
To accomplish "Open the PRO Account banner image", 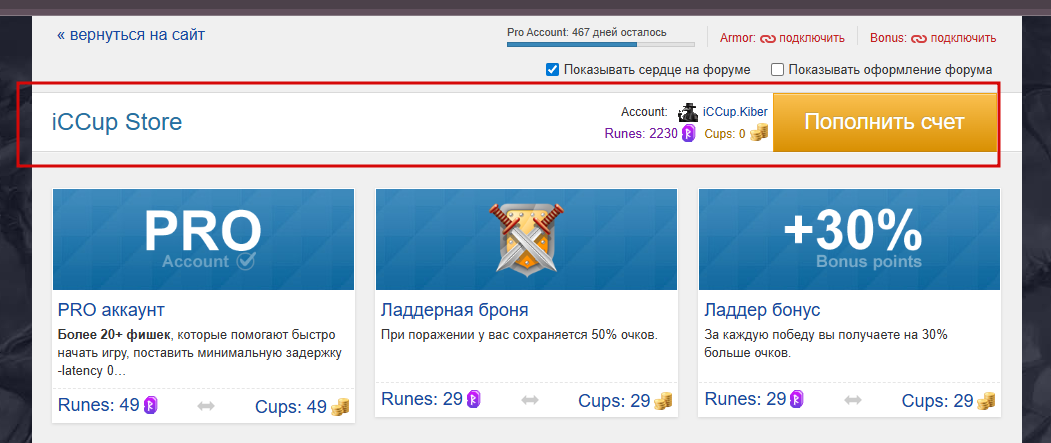I will point(203,239).
